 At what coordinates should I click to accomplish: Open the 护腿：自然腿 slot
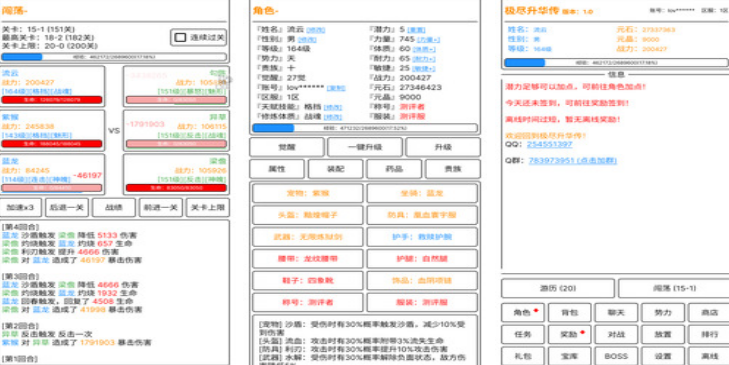tap(422, 259)
